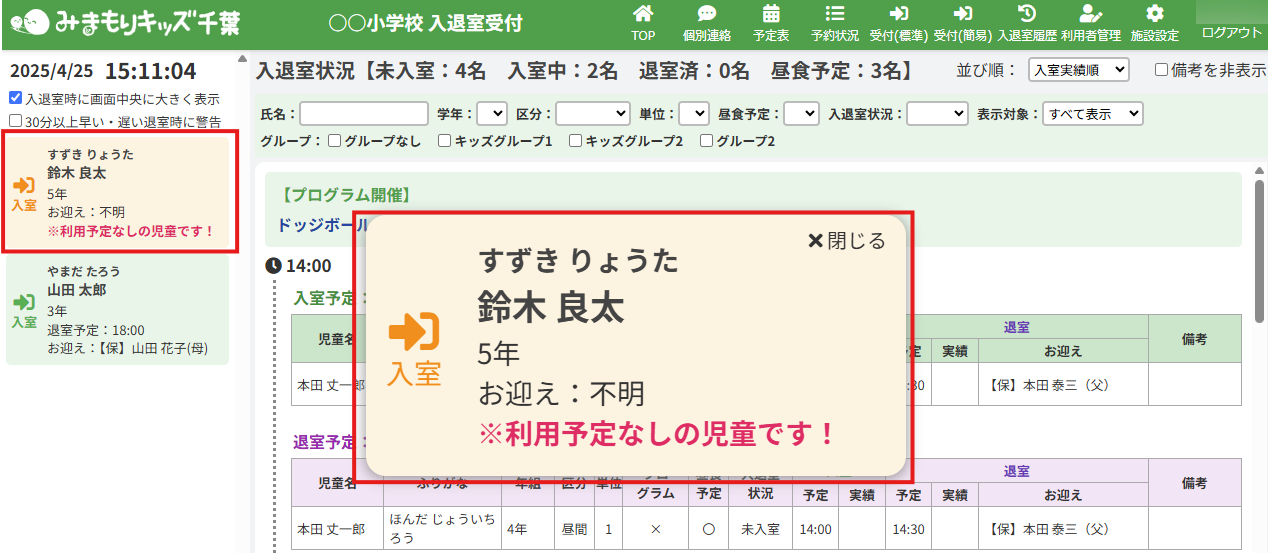Select 山田 太郎 card in sidebar
This screenshot has width=1268, height=553.
118,310
